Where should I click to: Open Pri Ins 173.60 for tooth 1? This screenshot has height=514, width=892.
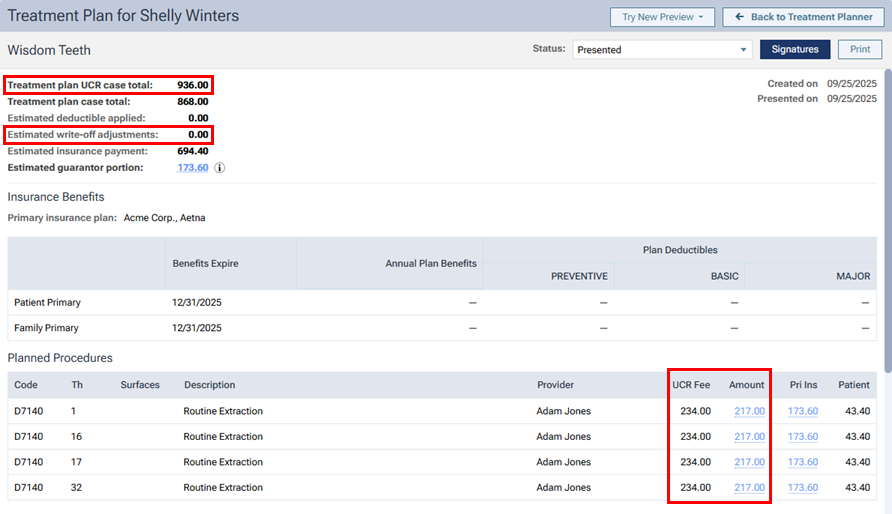point(802,411)
